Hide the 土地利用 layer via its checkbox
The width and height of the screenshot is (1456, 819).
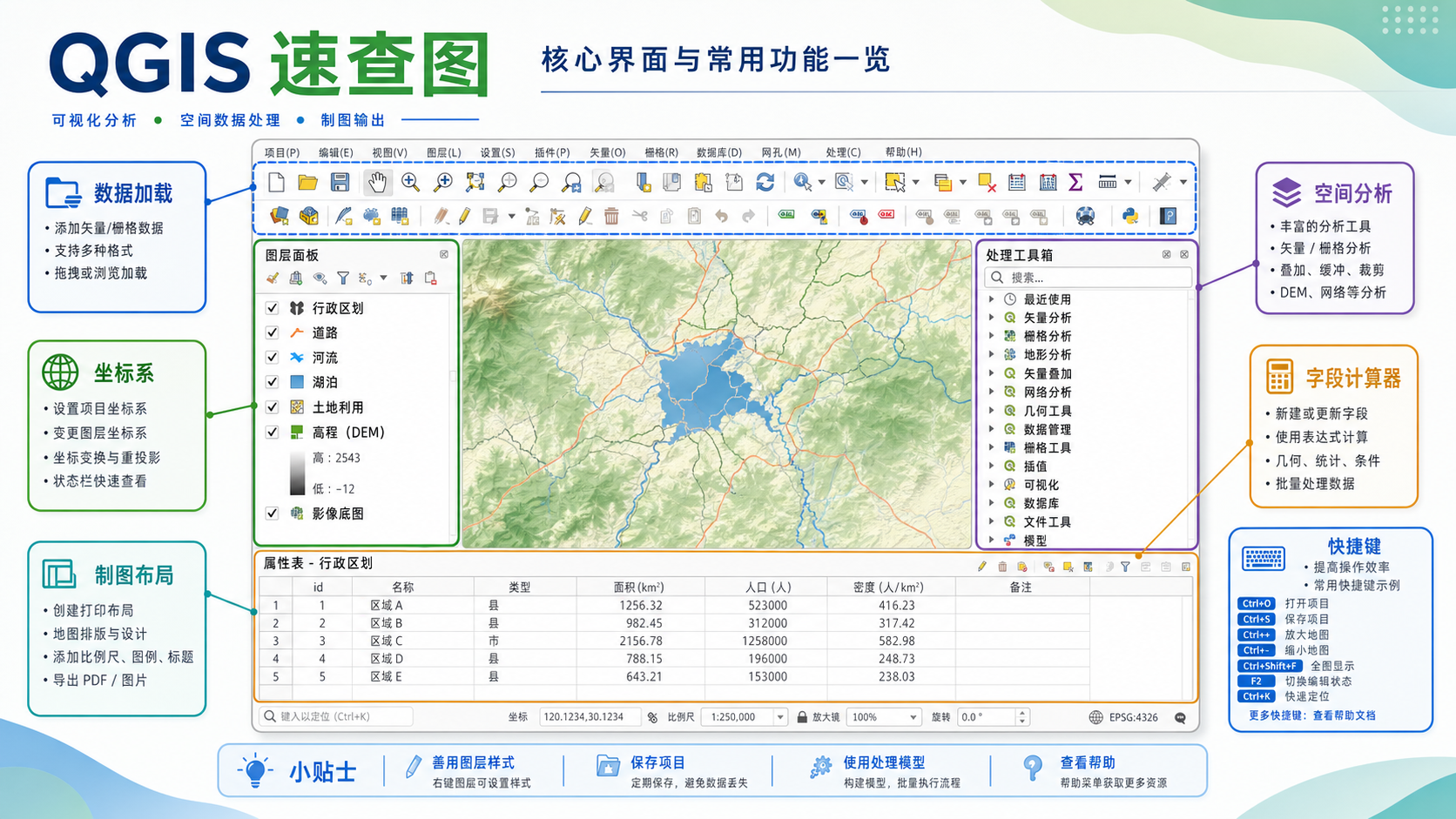click(x=272, y=406)
